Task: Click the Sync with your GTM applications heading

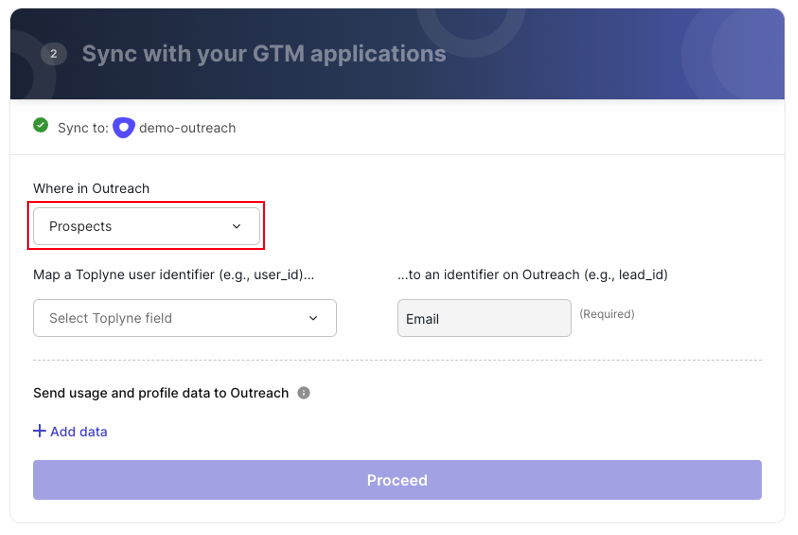Action: click(264, 54)
